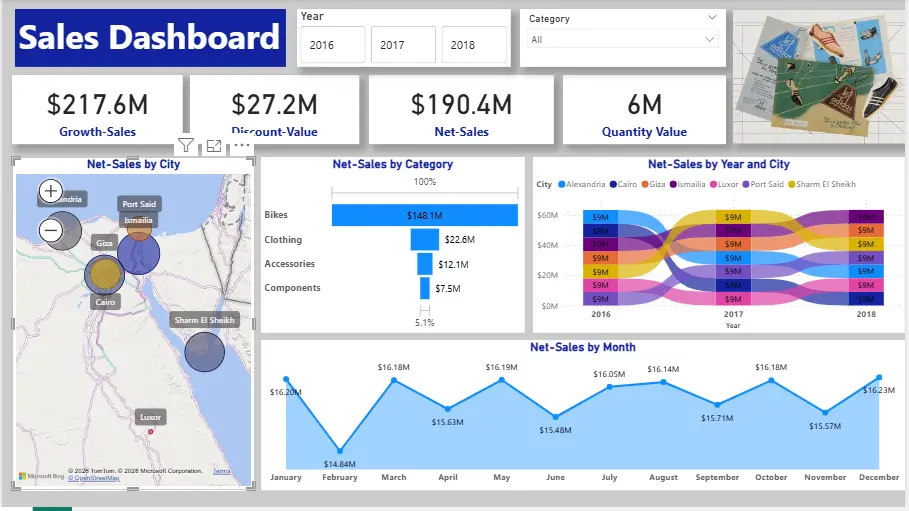
Task: Open the Terms link on the map
Action: [221, 471]
